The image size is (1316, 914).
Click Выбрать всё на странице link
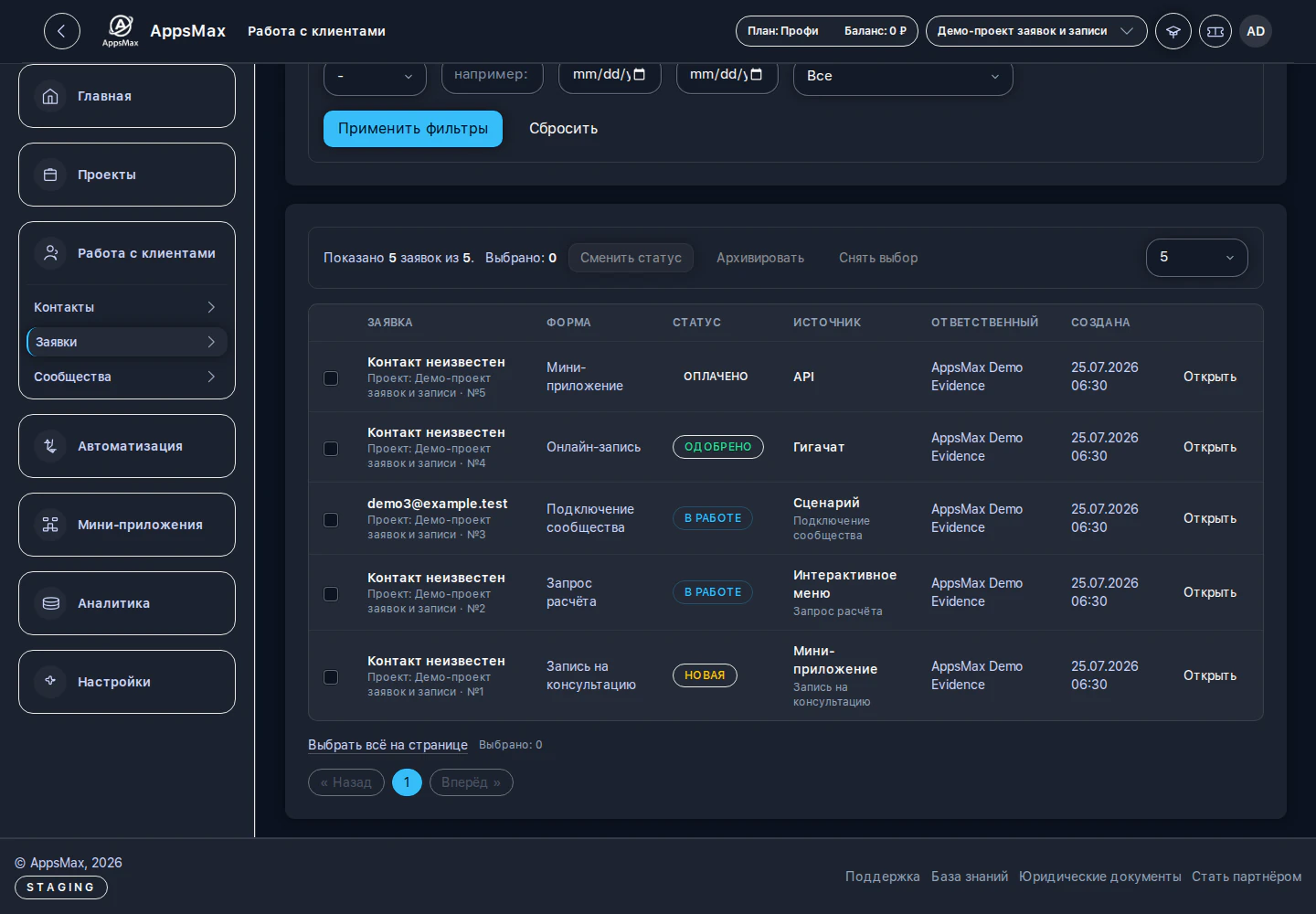click(387, 745)
